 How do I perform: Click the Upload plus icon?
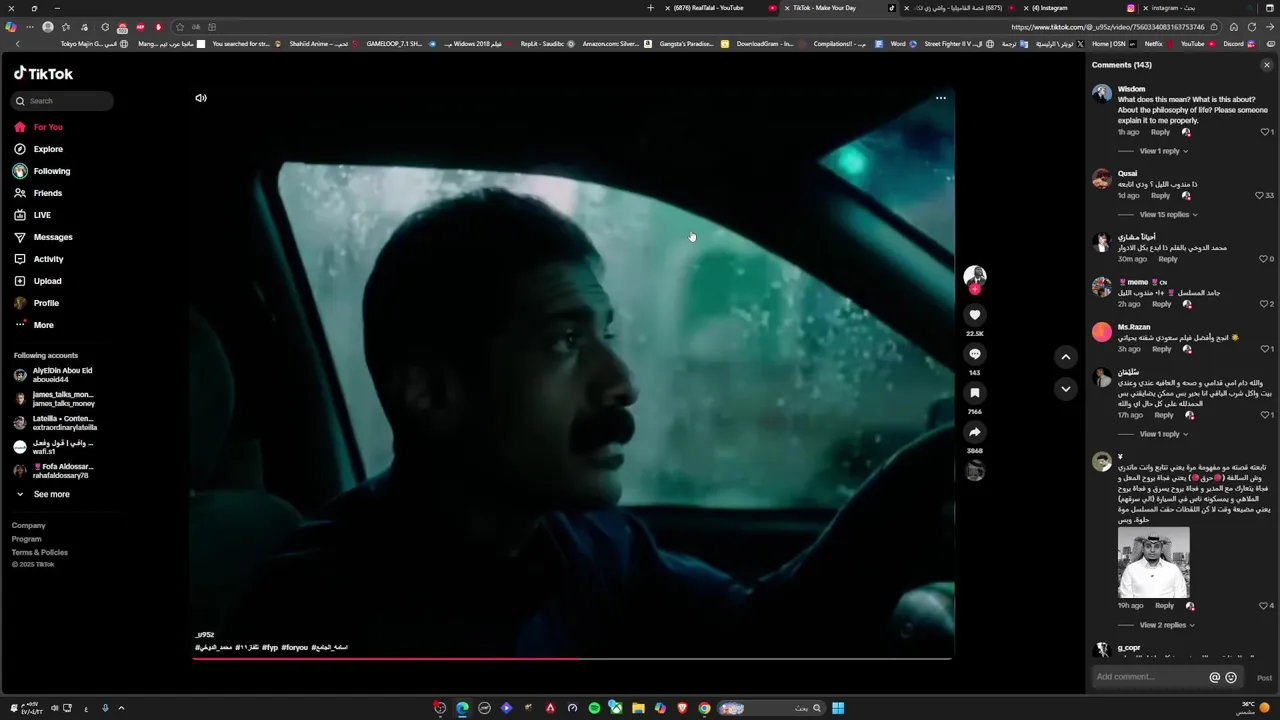20,281
